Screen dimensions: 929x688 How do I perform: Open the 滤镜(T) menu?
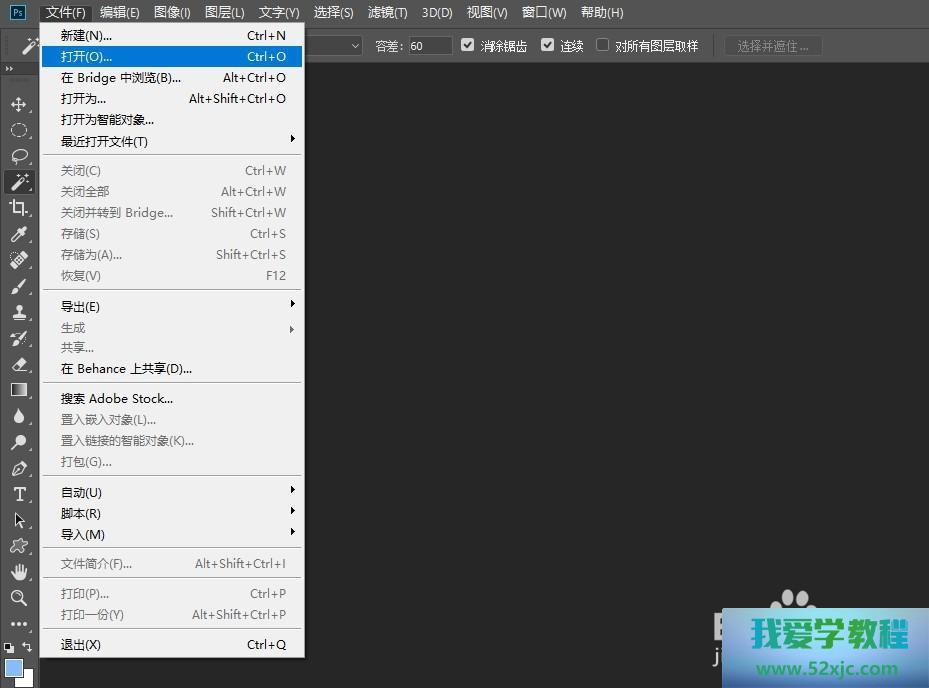(387, 12)
